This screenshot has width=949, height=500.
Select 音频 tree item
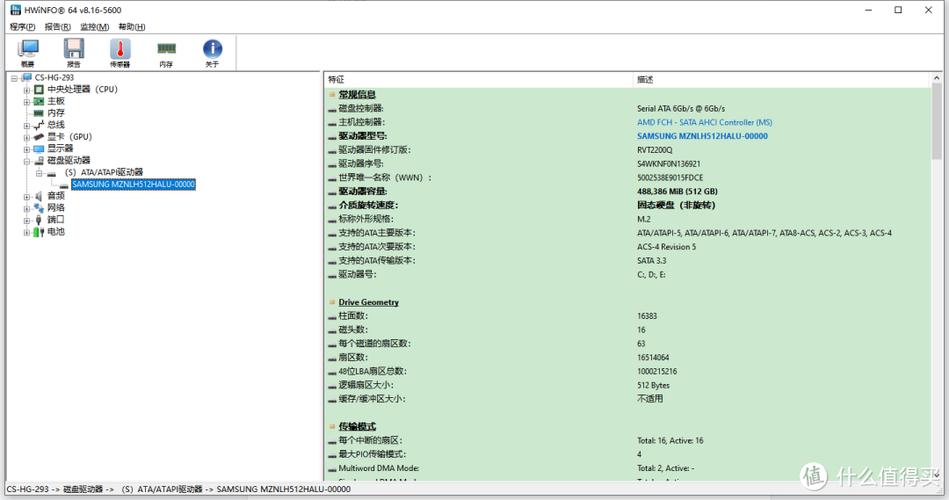pyautogui.click(x=56, y=196)
